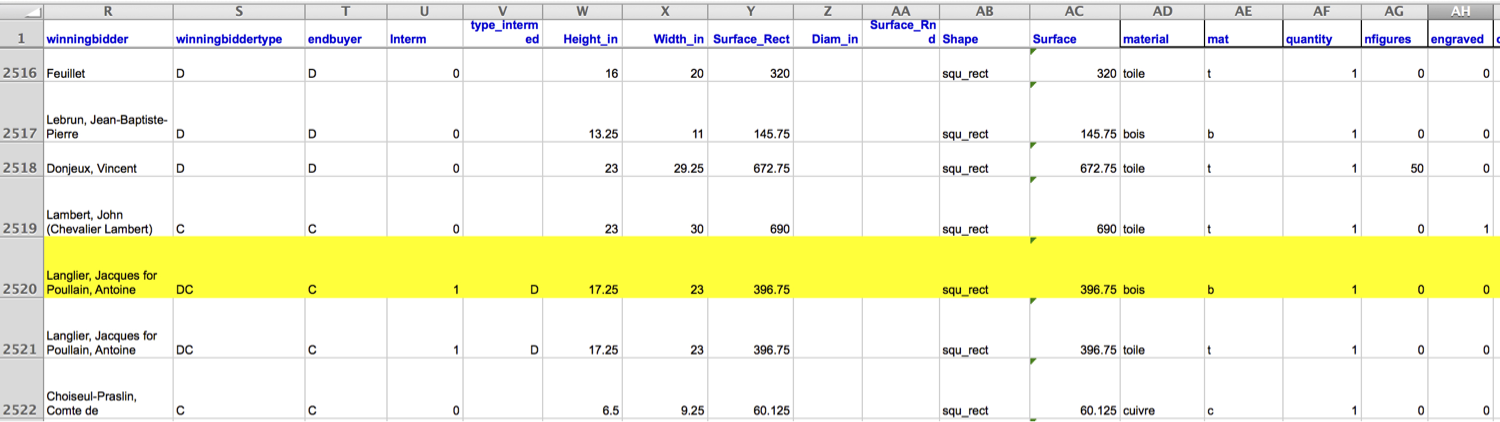Select column R header
The image size is (1500, 422).
point(107,10)
